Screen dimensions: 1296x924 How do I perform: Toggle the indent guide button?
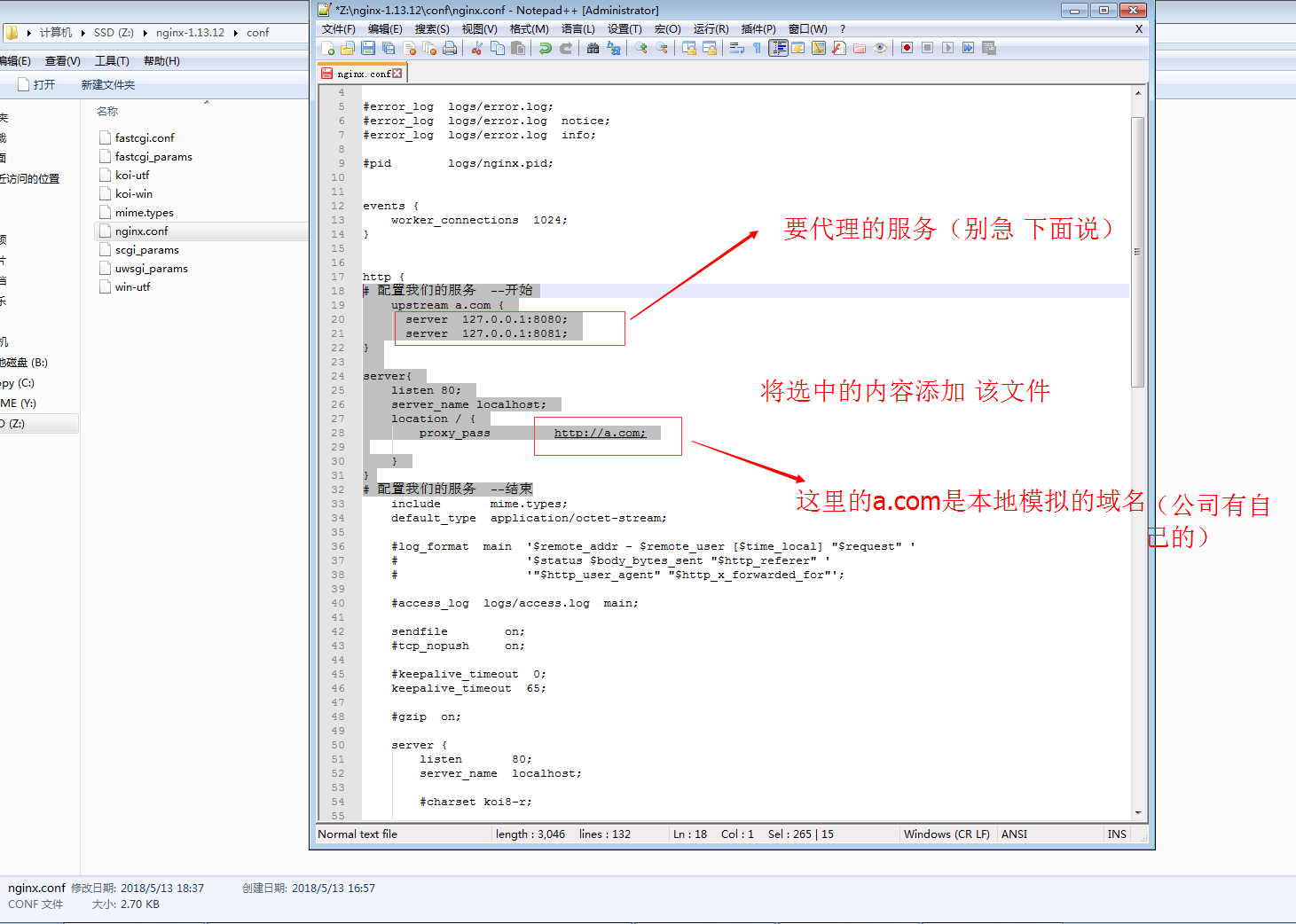pyautogui.click(x=778, y=48)
